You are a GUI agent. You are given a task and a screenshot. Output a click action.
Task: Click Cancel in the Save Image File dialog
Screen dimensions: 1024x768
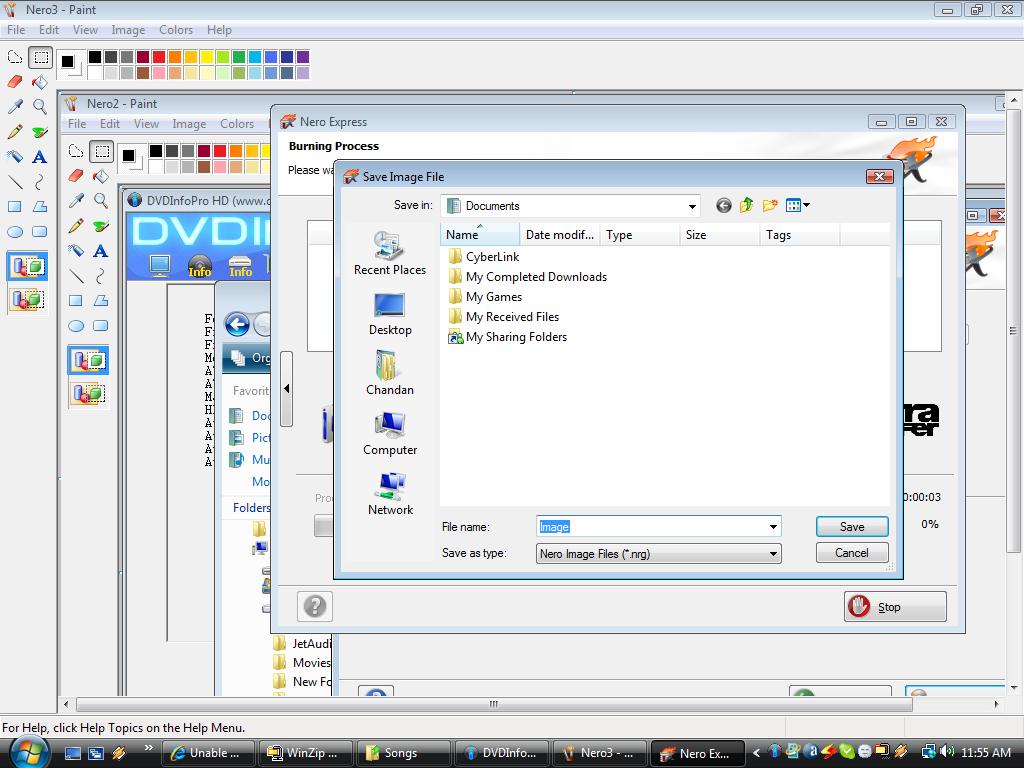(852, 552)
